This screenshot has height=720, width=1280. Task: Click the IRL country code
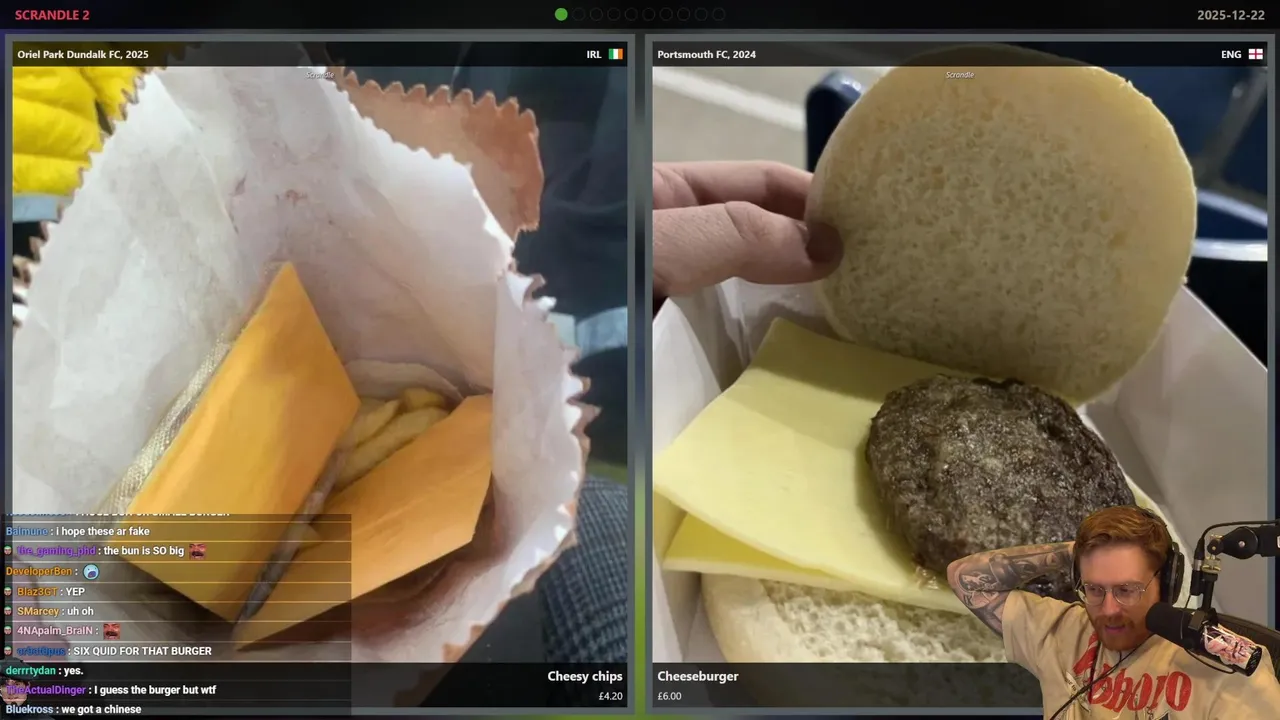tap(594, 54)
